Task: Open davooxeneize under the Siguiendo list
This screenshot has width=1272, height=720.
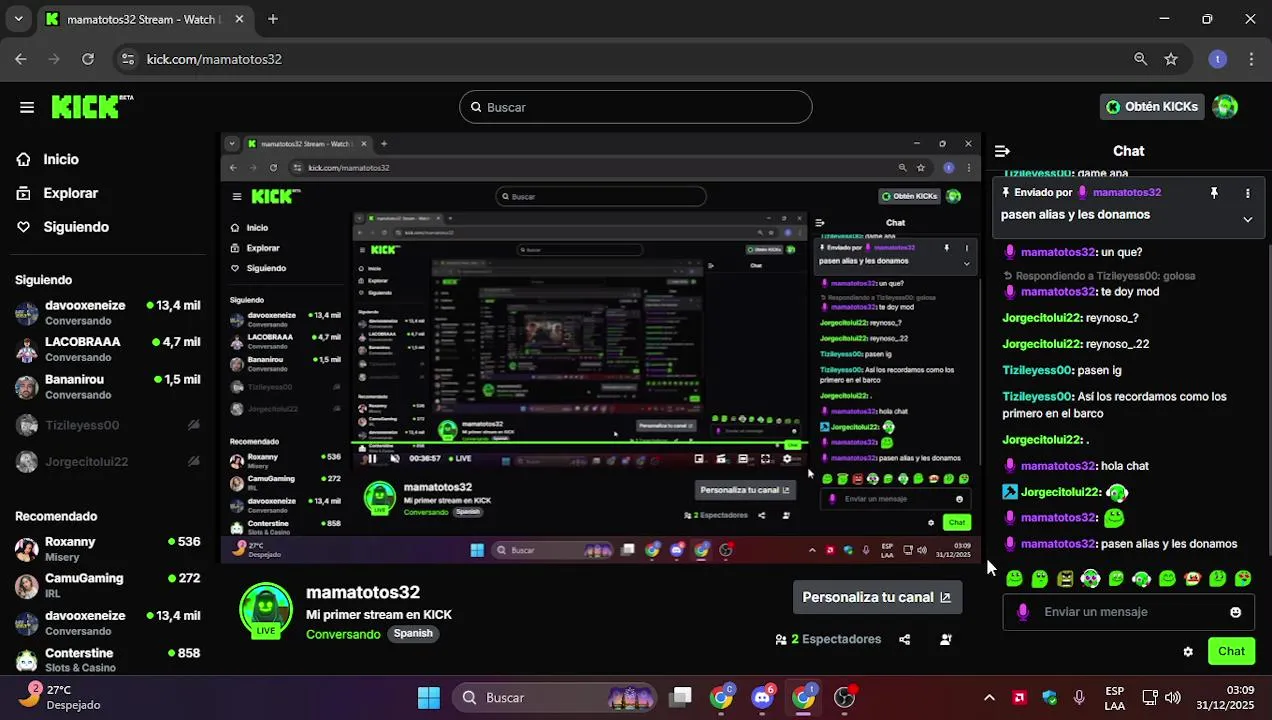Action: (108, 312)
